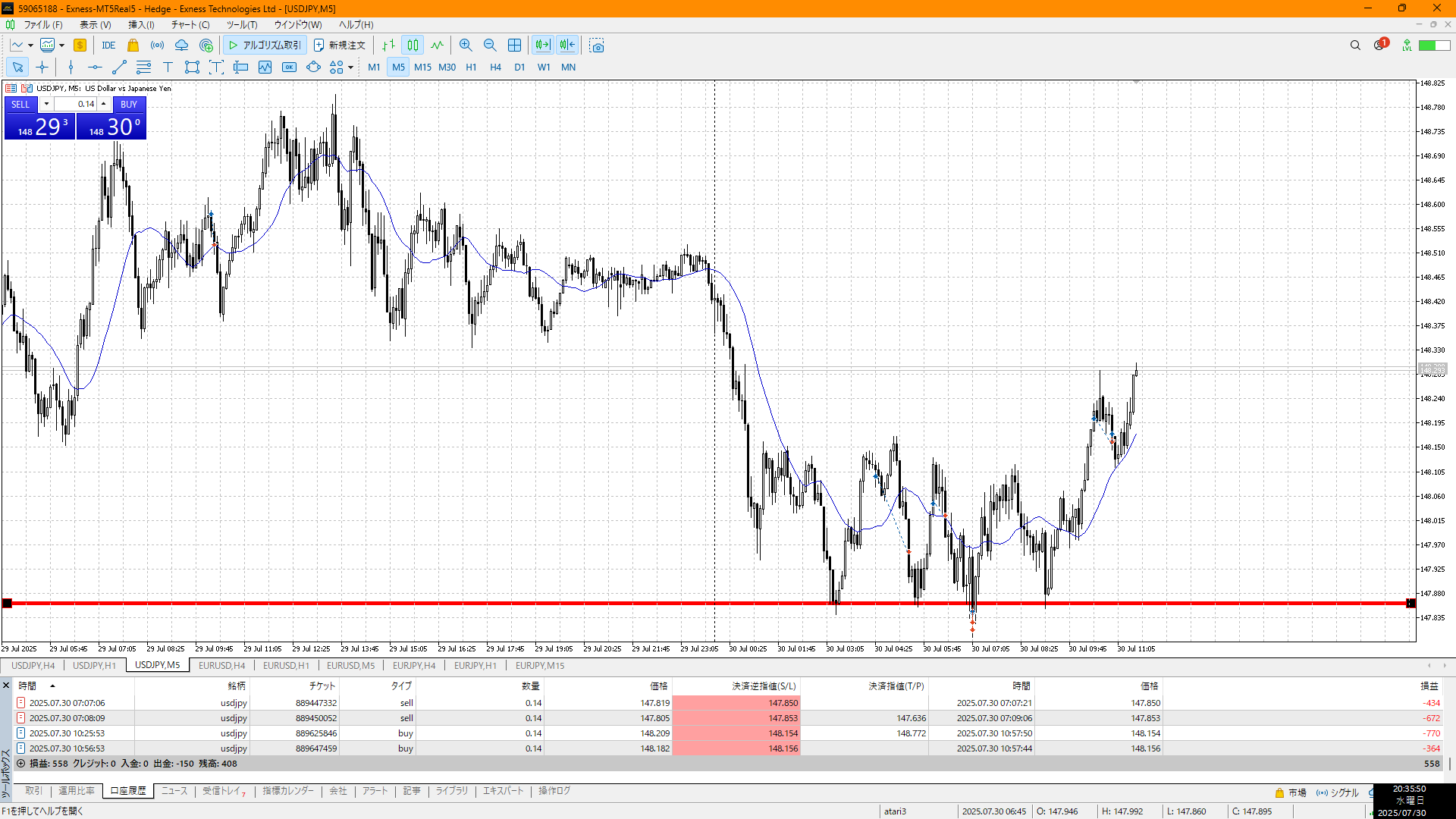Open the ヘルプ (Help) menu
1456x819 pixels.
pyautogui.click(x=356, y=25)
